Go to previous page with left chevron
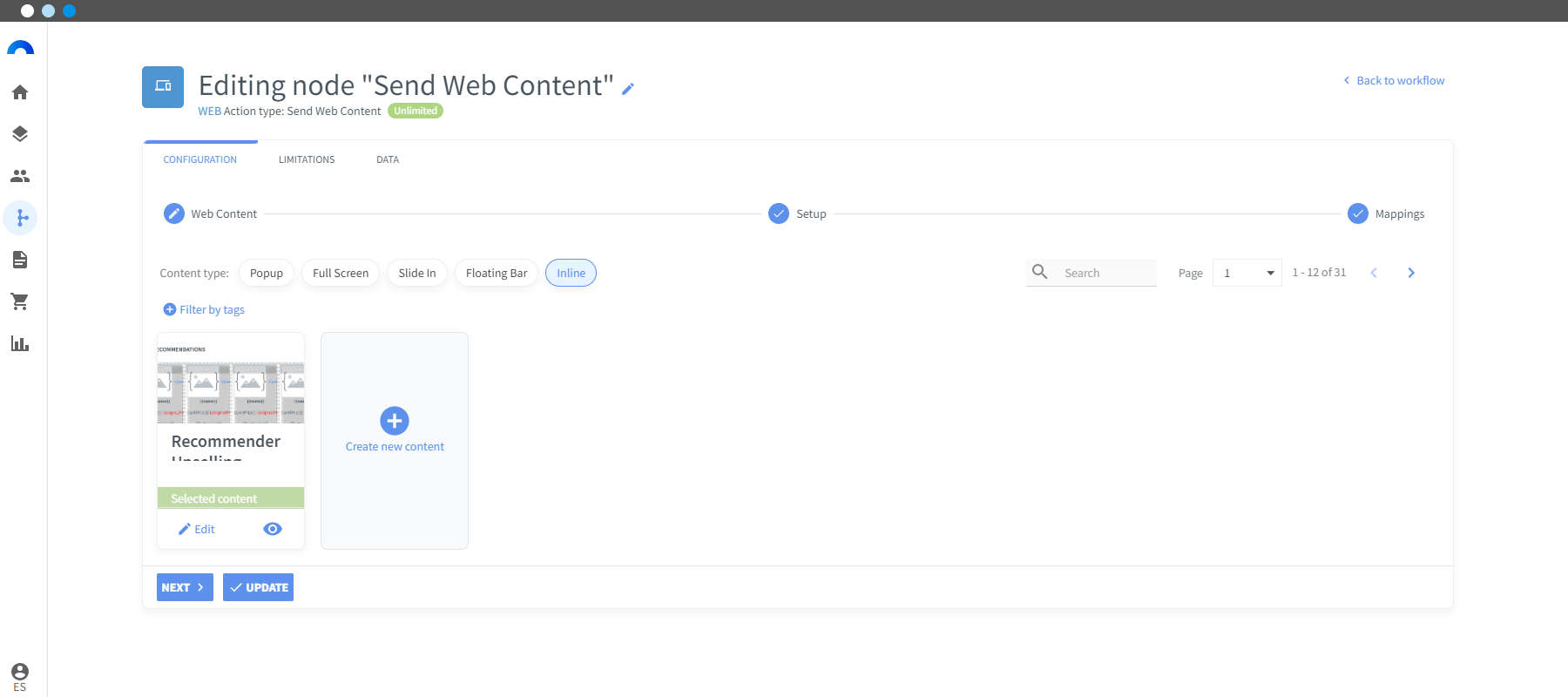The width and height of the screenshot is (1568, 697). [1374, 273]
